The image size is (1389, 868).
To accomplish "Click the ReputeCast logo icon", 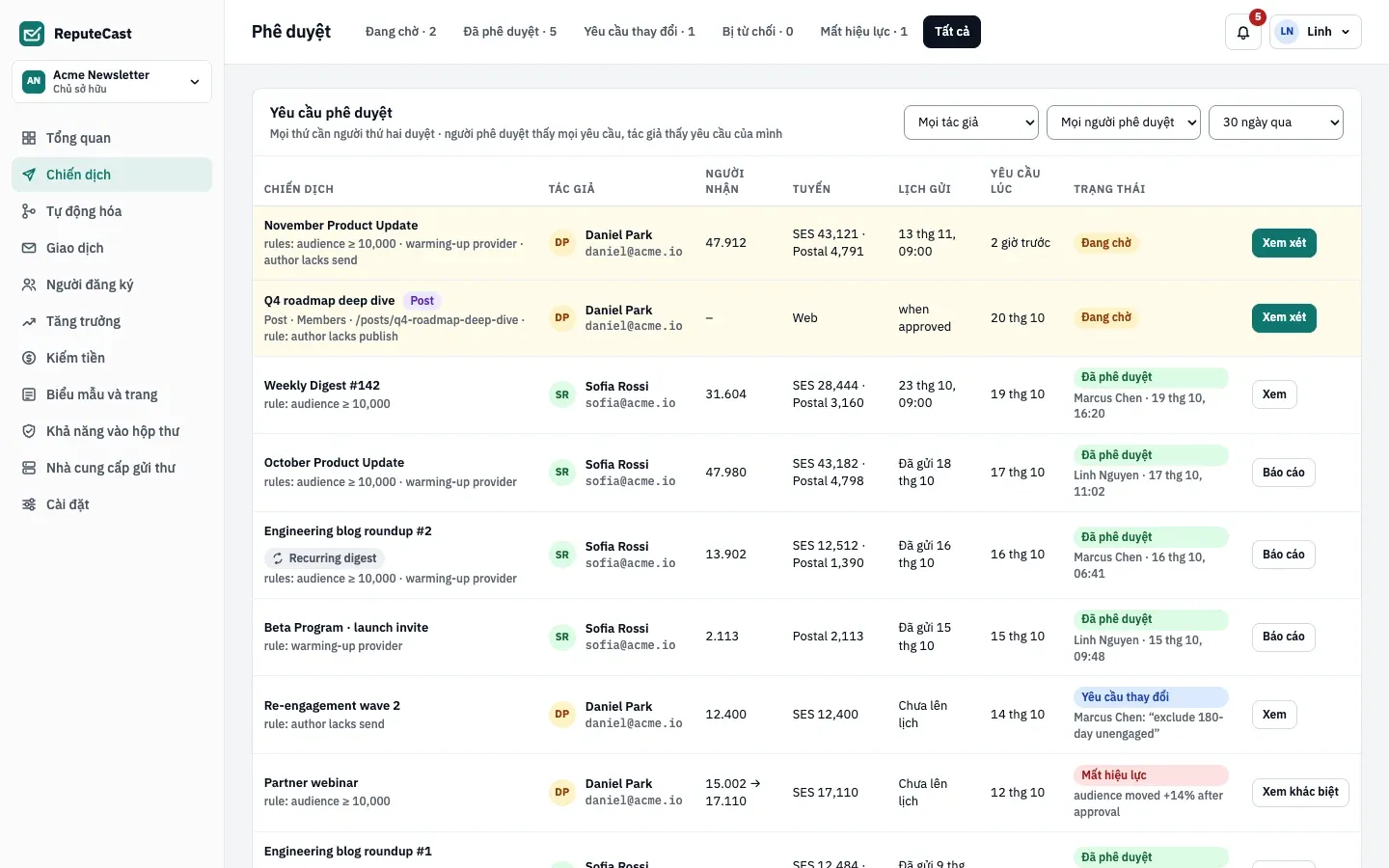I will pyautogui.click(x=32, y=34).
